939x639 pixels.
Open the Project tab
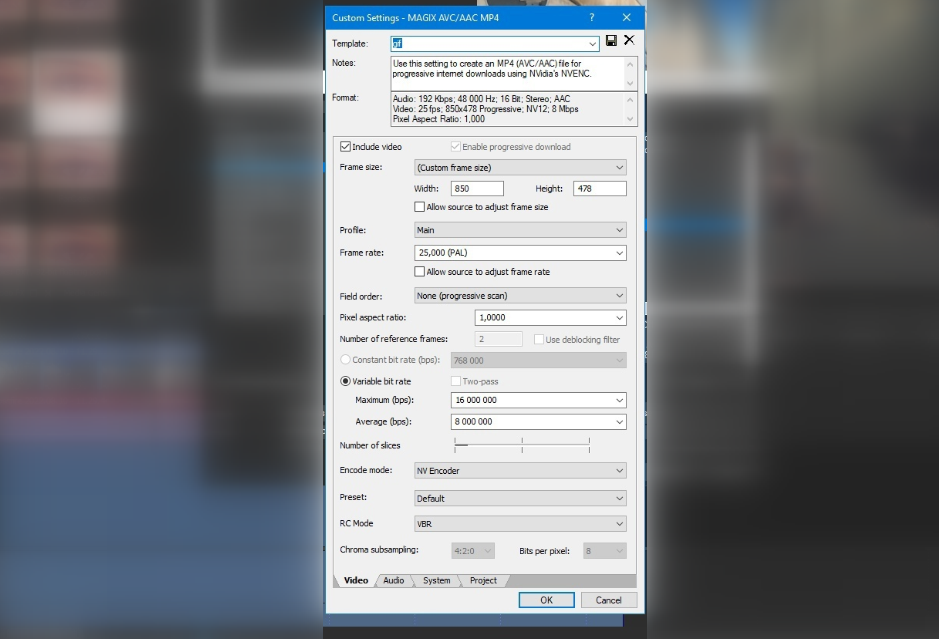pyautogui.click(x=483, y=581)
